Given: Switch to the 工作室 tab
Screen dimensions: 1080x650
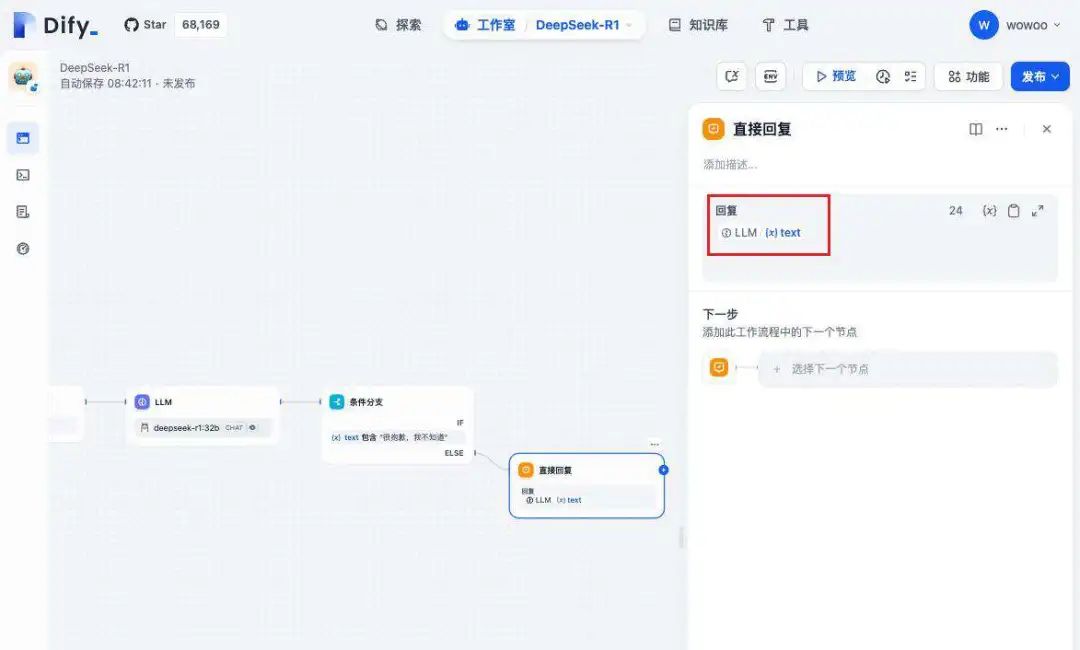Looking at the screenshot, I should [485, 25].
